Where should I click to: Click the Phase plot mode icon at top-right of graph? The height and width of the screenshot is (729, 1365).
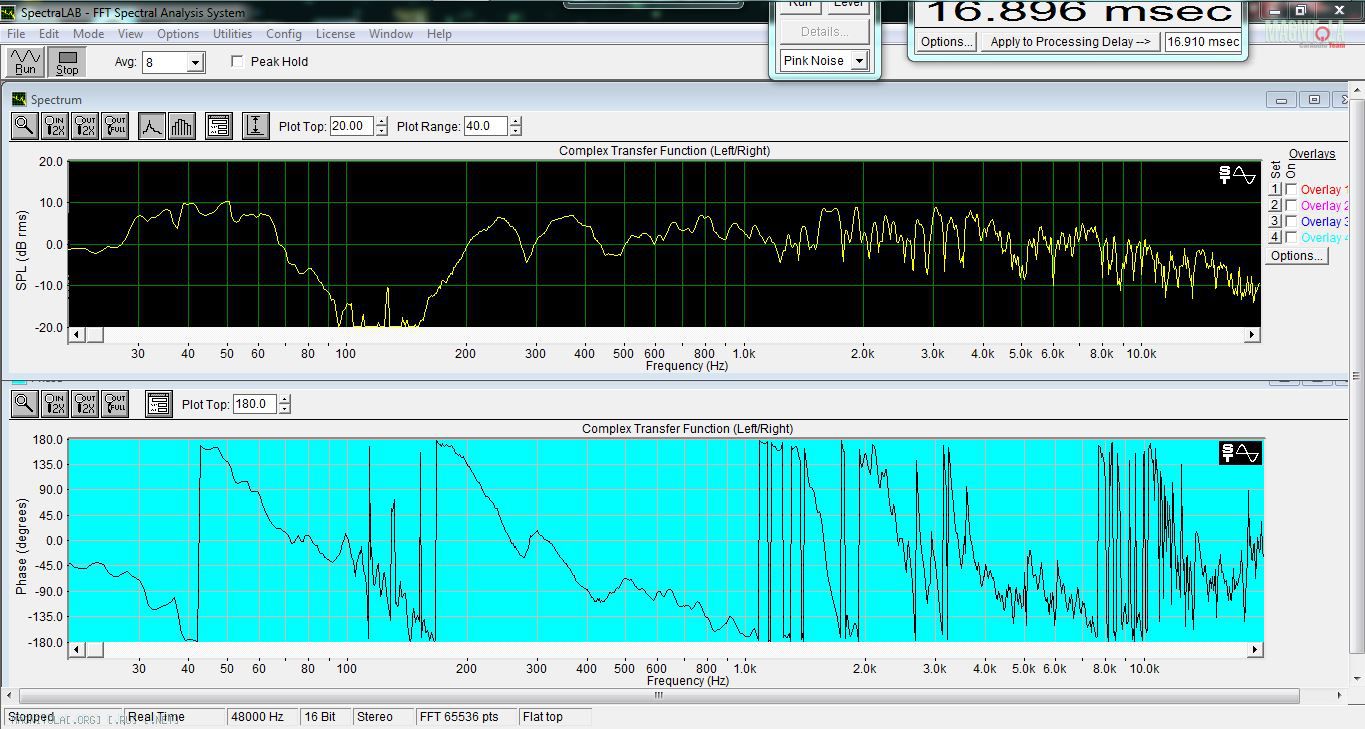(1240, 453)
